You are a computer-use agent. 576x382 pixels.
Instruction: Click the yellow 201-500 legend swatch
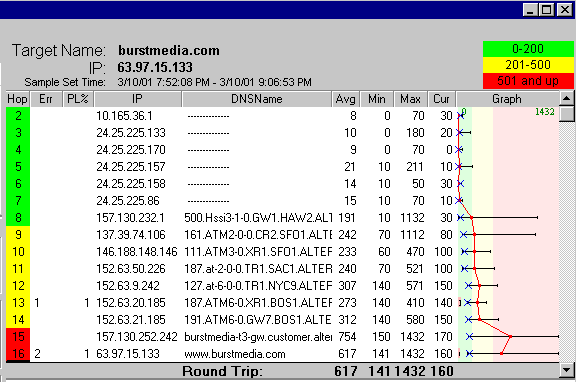click(x=528, y=65)
